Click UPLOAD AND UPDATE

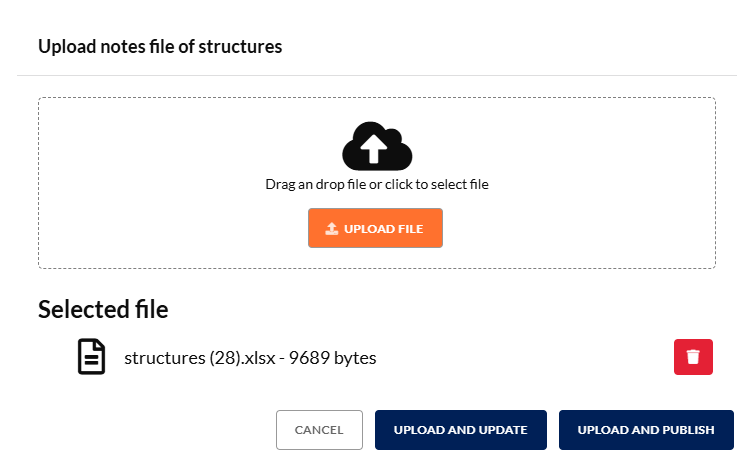tap(460, 430)
